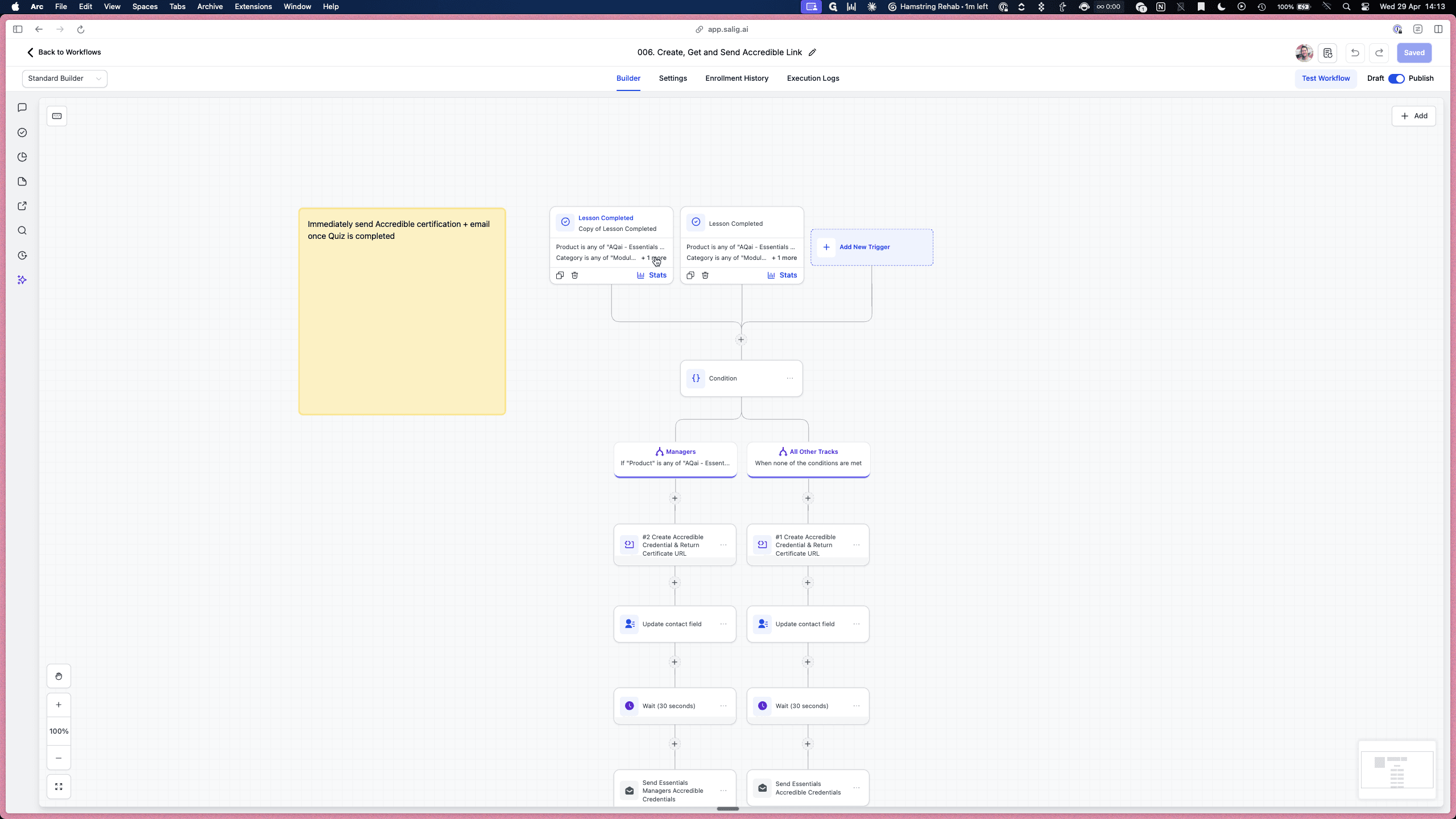Image resolution: width=1456 pixels, height=819 pixels.
Task: Click Add New Trigger
Action: (x=872, y=247)
